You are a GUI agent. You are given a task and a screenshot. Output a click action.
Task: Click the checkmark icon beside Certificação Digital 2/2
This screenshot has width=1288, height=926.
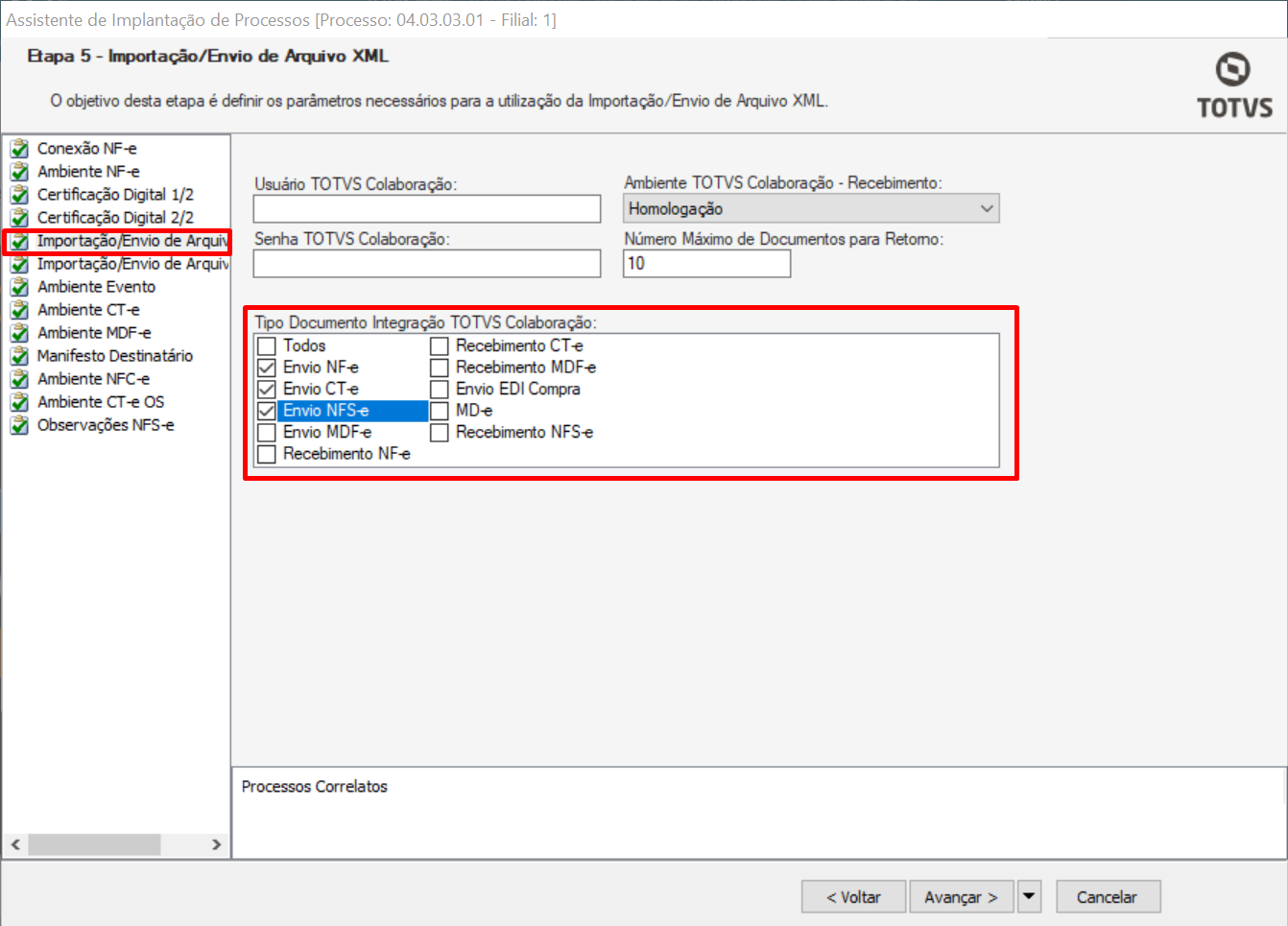[x=19, y=218]
